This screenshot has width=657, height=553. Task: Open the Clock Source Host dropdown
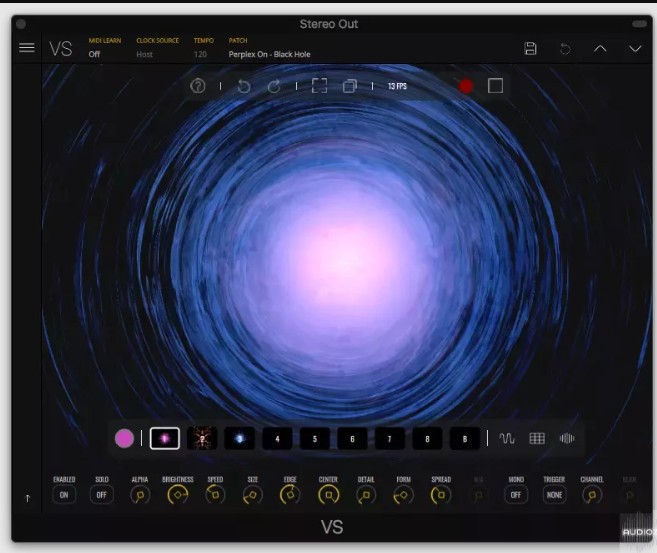(x=145, y=54)
